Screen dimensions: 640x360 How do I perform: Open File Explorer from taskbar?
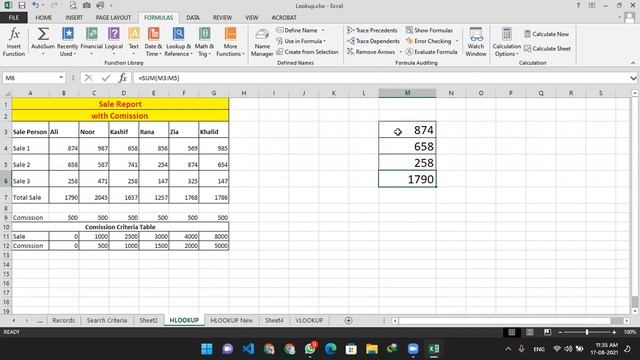click(372, 349)
